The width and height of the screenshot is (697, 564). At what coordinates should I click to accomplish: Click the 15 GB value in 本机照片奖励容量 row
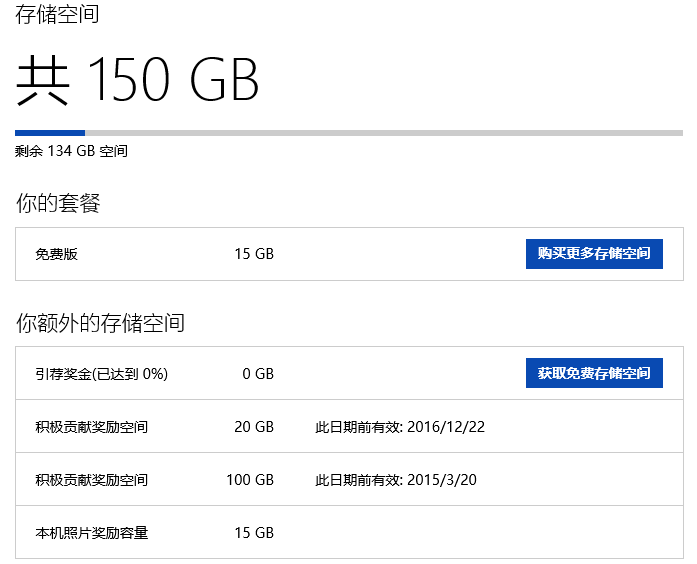[254, 533]
